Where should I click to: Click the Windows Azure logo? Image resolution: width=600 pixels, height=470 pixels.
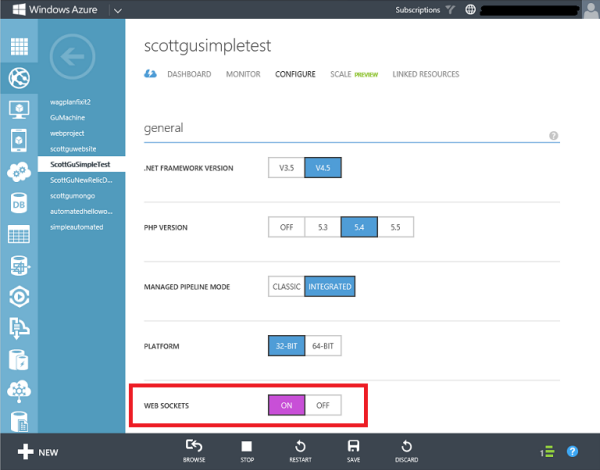click(x=55, y=10)
